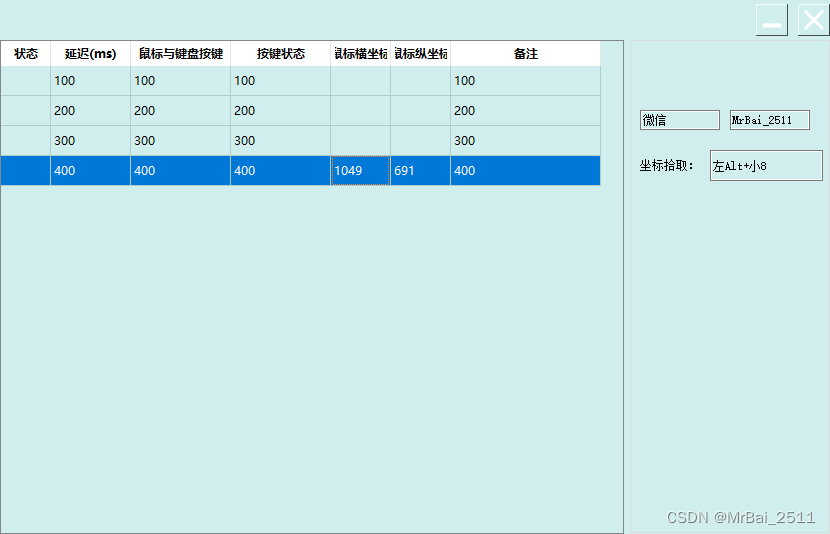Click the 鼠标横坐标 column header
Image resolution: width=830 pixels, height=534 pixels.
[x=360, y=53]
